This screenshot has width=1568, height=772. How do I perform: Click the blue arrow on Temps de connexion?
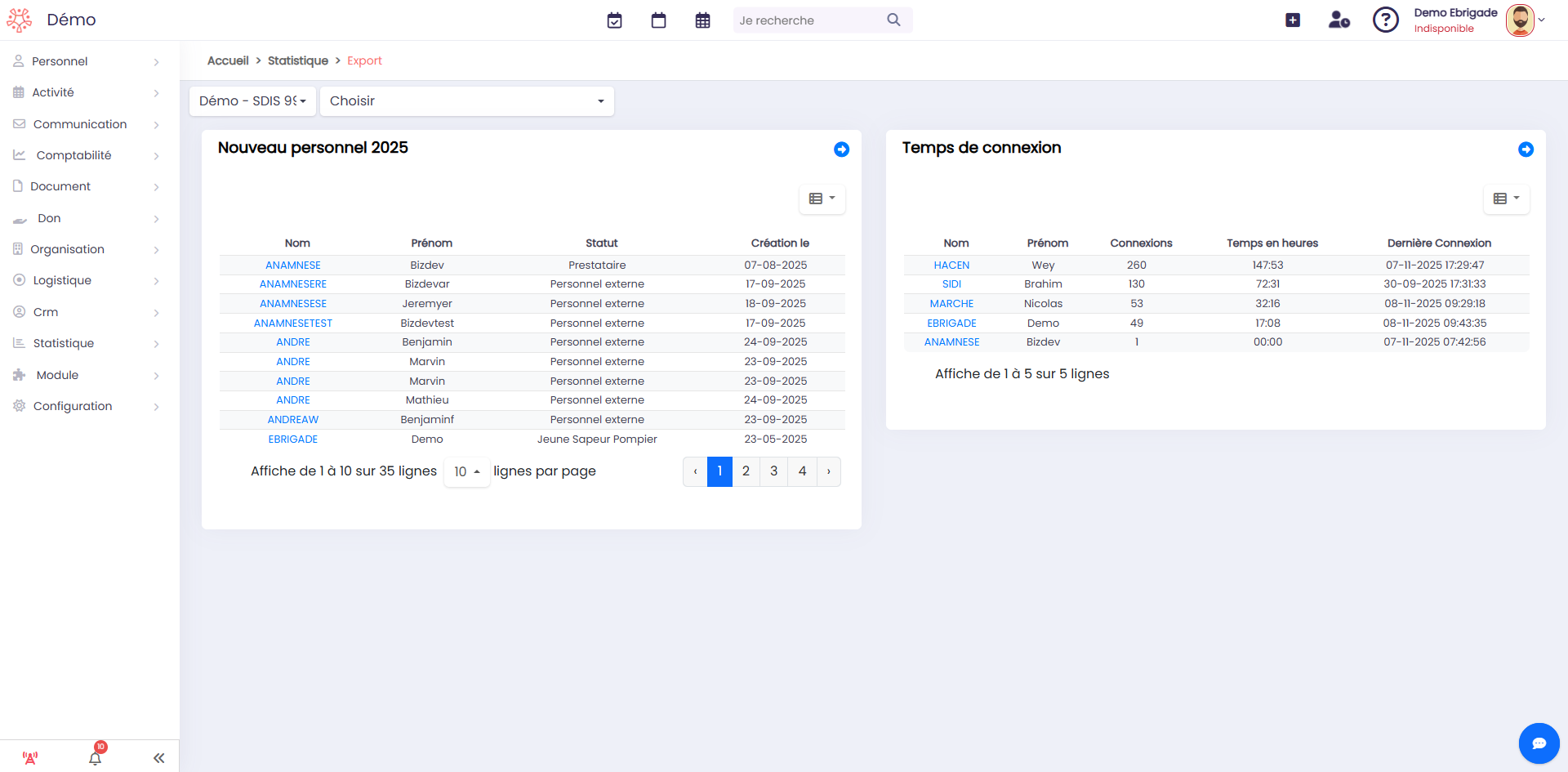click(1526, 149)
